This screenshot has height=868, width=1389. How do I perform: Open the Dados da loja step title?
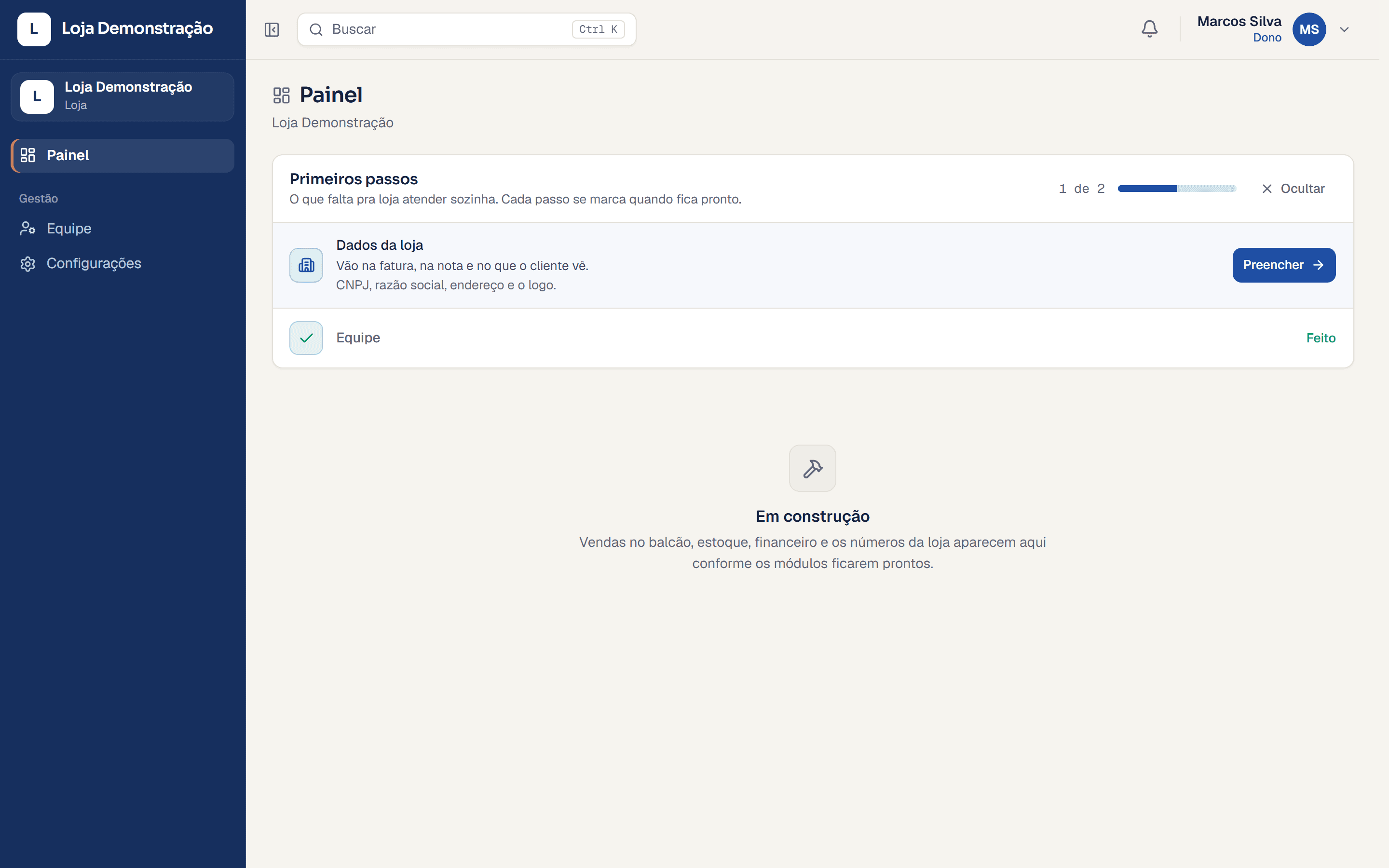380,245
